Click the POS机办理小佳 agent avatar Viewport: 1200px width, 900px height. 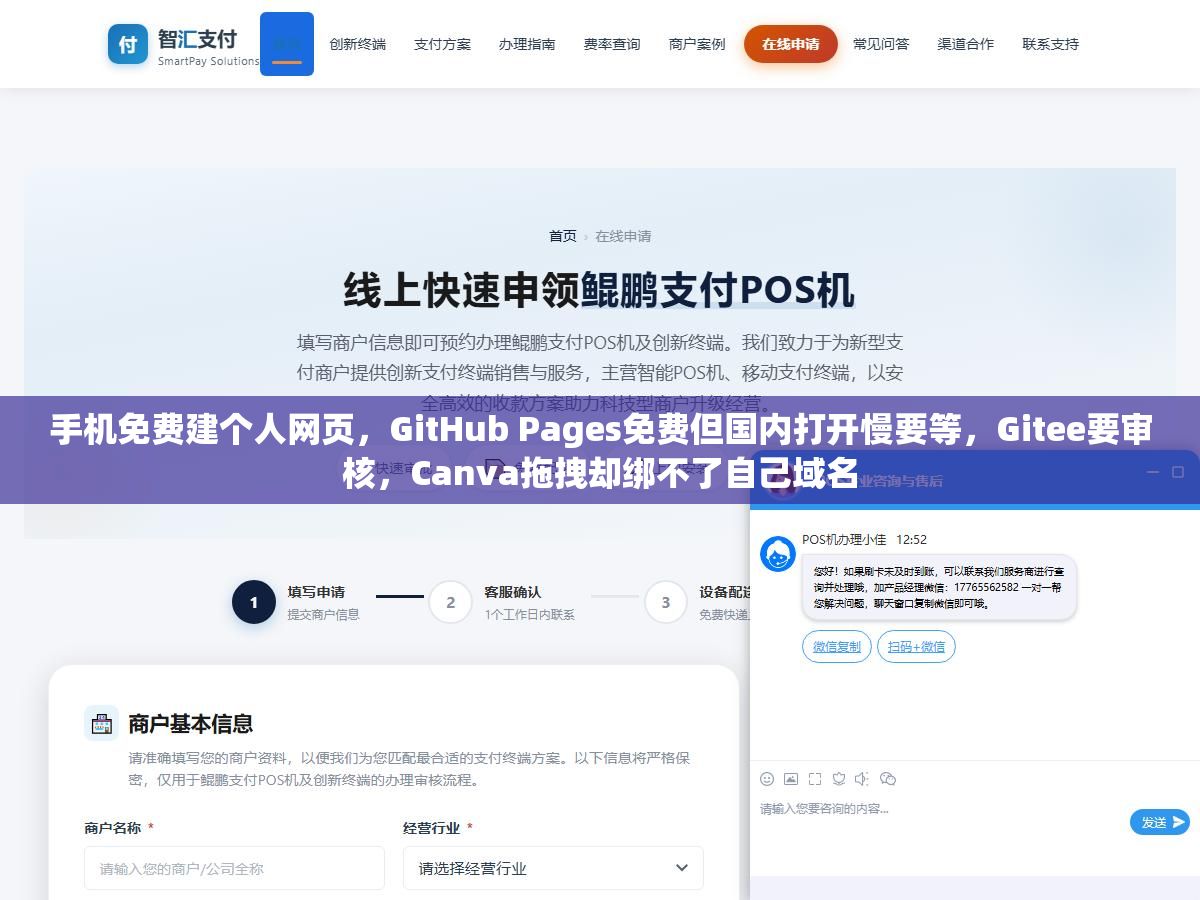tap(778, 554)
